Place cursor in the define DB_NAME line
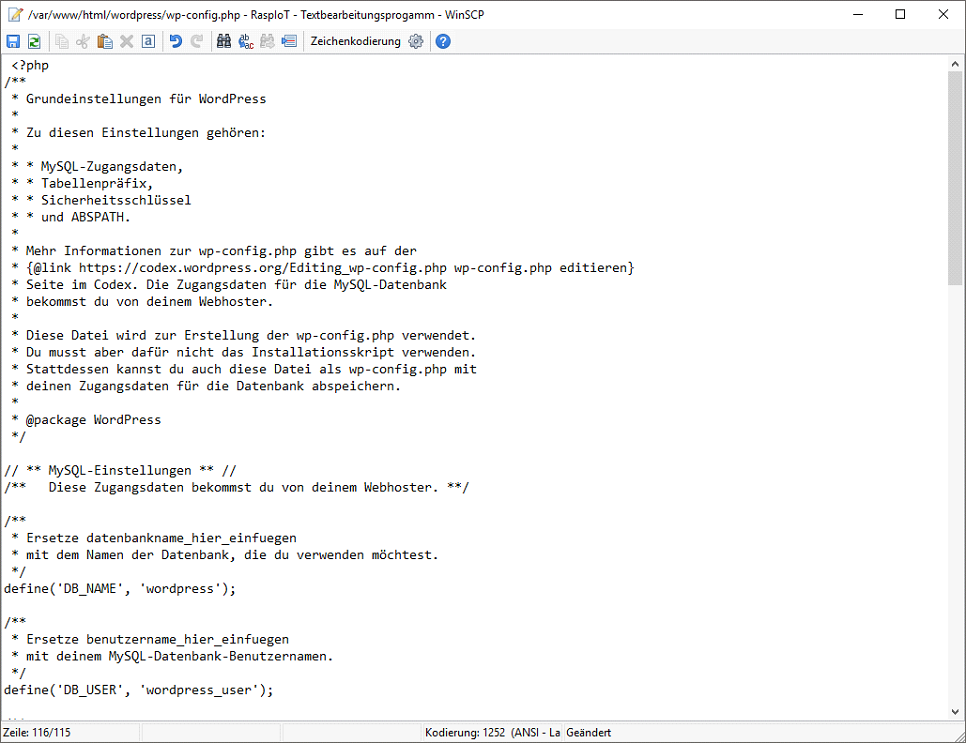The height and width of the screenshot is (743, 966). (120, 589)
